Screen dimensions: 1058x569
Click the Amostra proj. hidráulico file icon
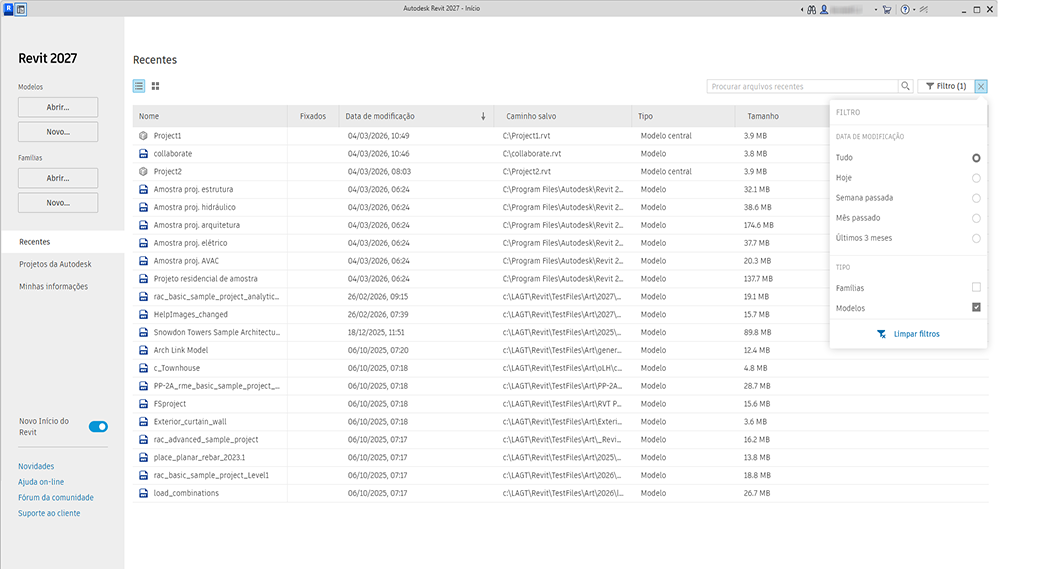(143, 207)
